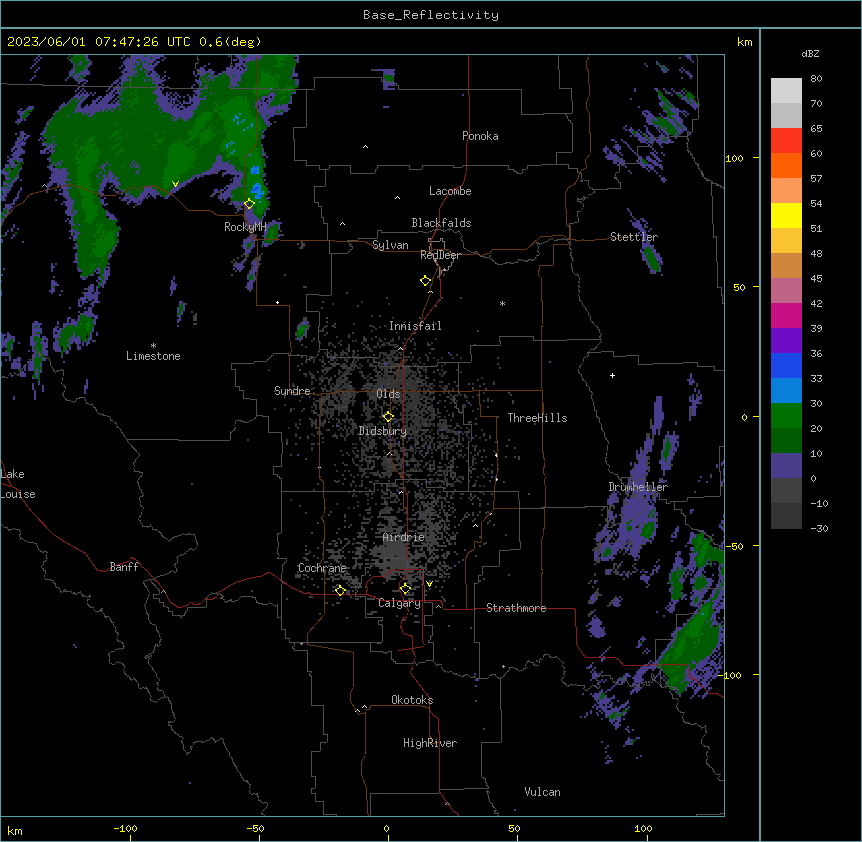The width and height of the screenshot is (862, 842).
Task: Click the Calgary city label
Action: point(400,603)
